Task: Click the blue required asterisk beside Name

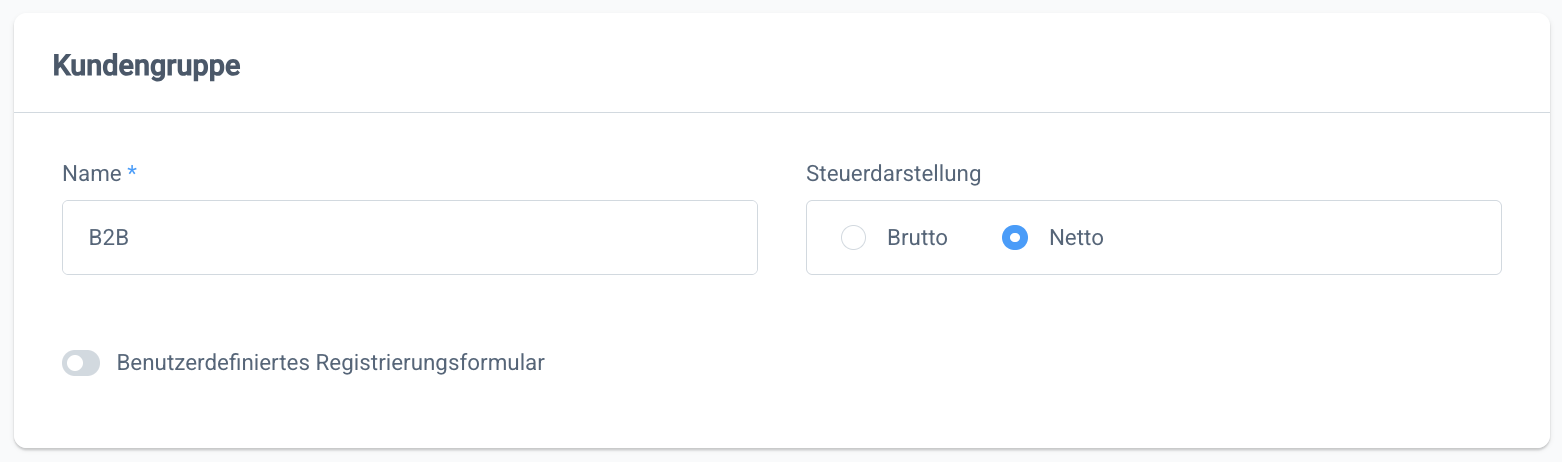Action: (x=132, y=173)
